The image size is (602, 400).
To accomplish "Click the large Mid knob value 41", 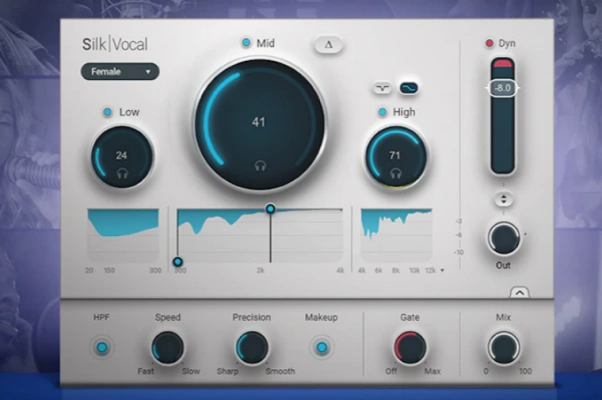I will [x=258, y=122].
